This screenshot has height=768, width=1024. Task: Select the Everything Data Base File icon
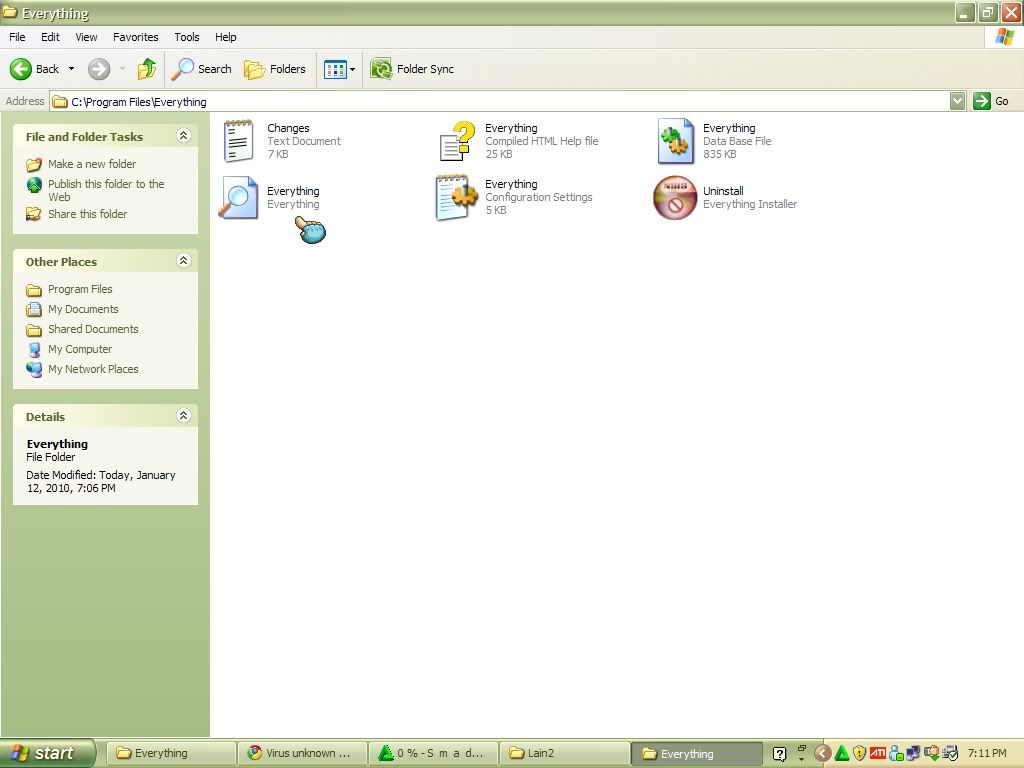point(675,140)
